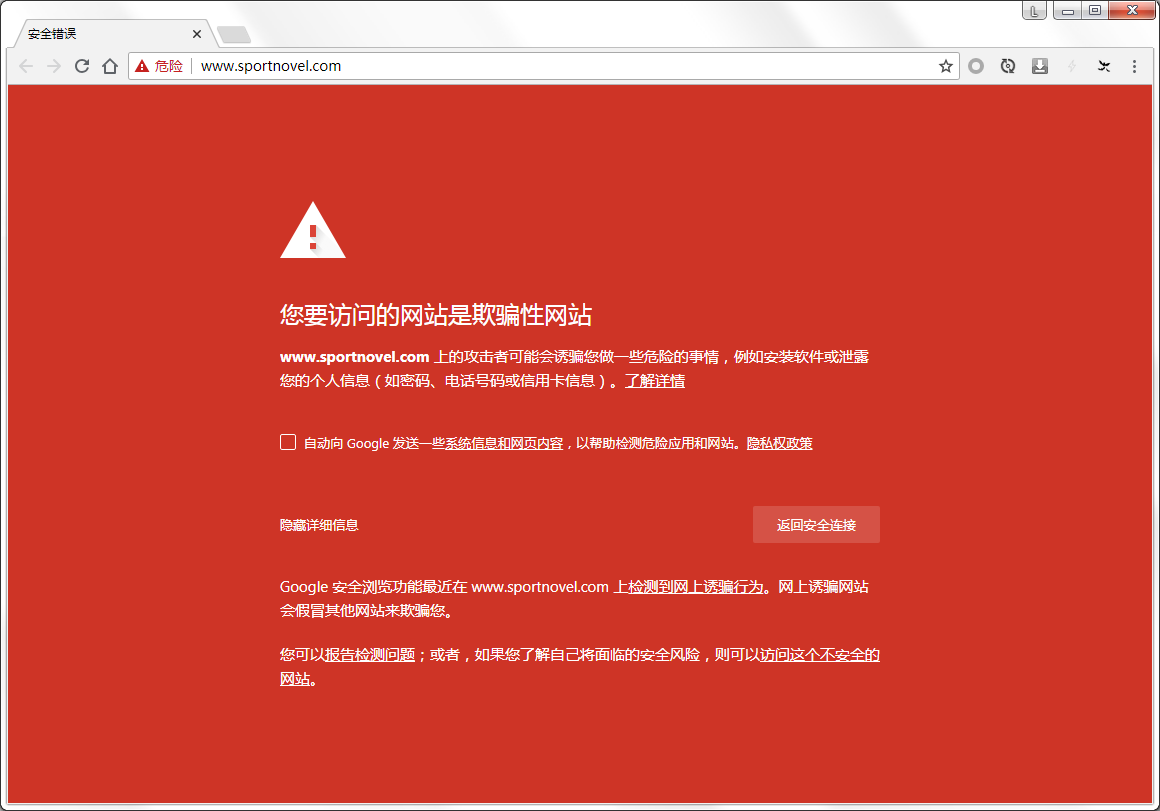1160x811 pixels.
Task: Click 隐藏详细信息 to collapse details
Action: [319, 525]
